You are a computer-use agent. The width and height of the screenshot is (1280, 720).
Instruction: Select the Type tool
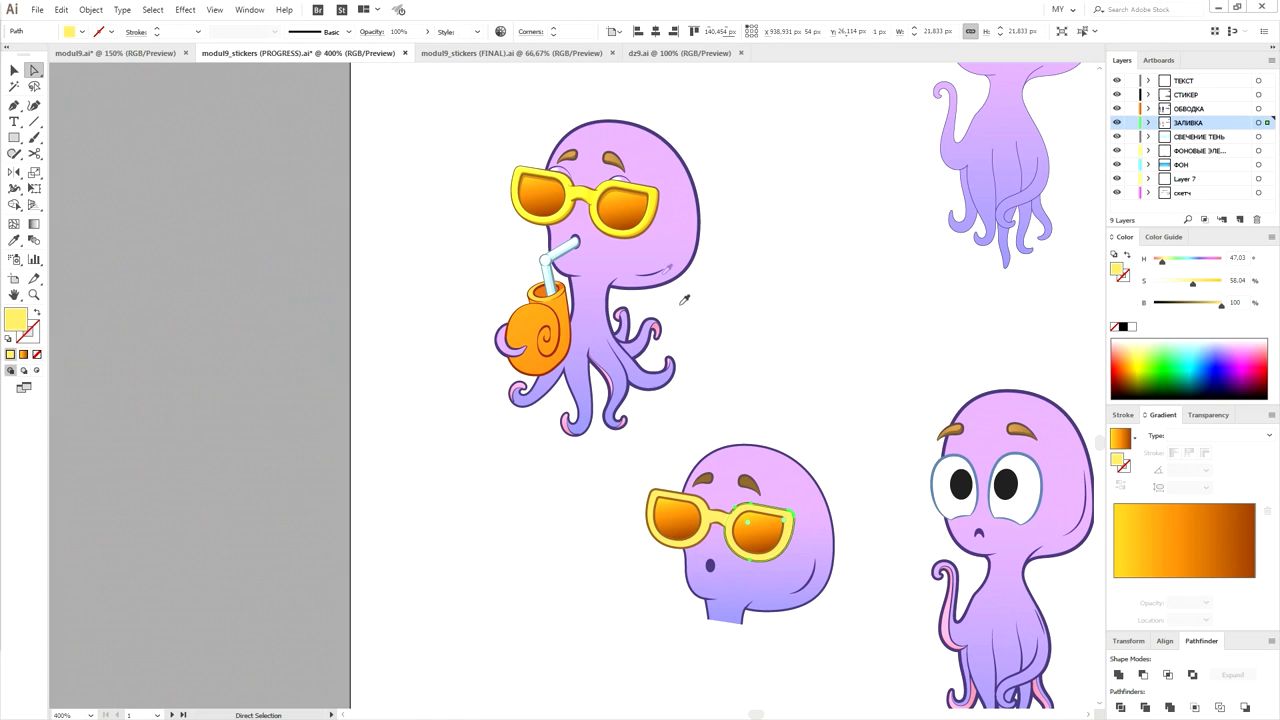pos(14,121)
